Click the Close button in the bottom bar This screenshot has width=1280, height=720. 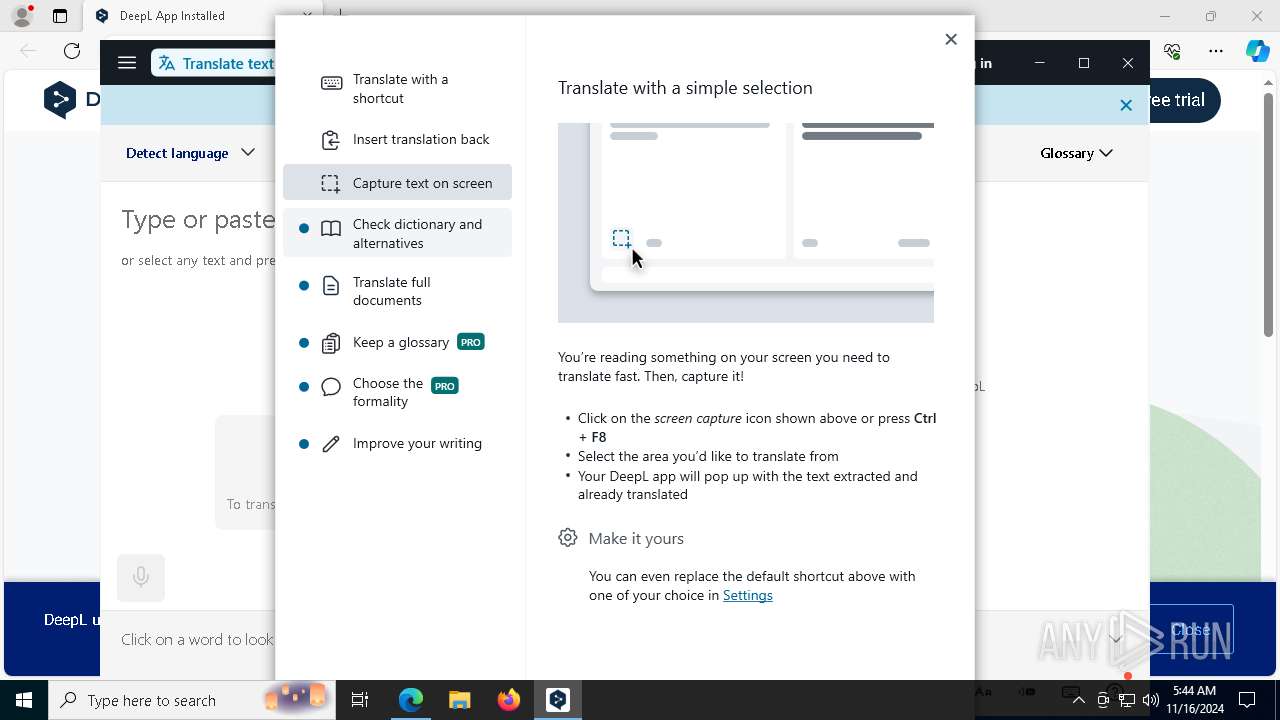1191,630
